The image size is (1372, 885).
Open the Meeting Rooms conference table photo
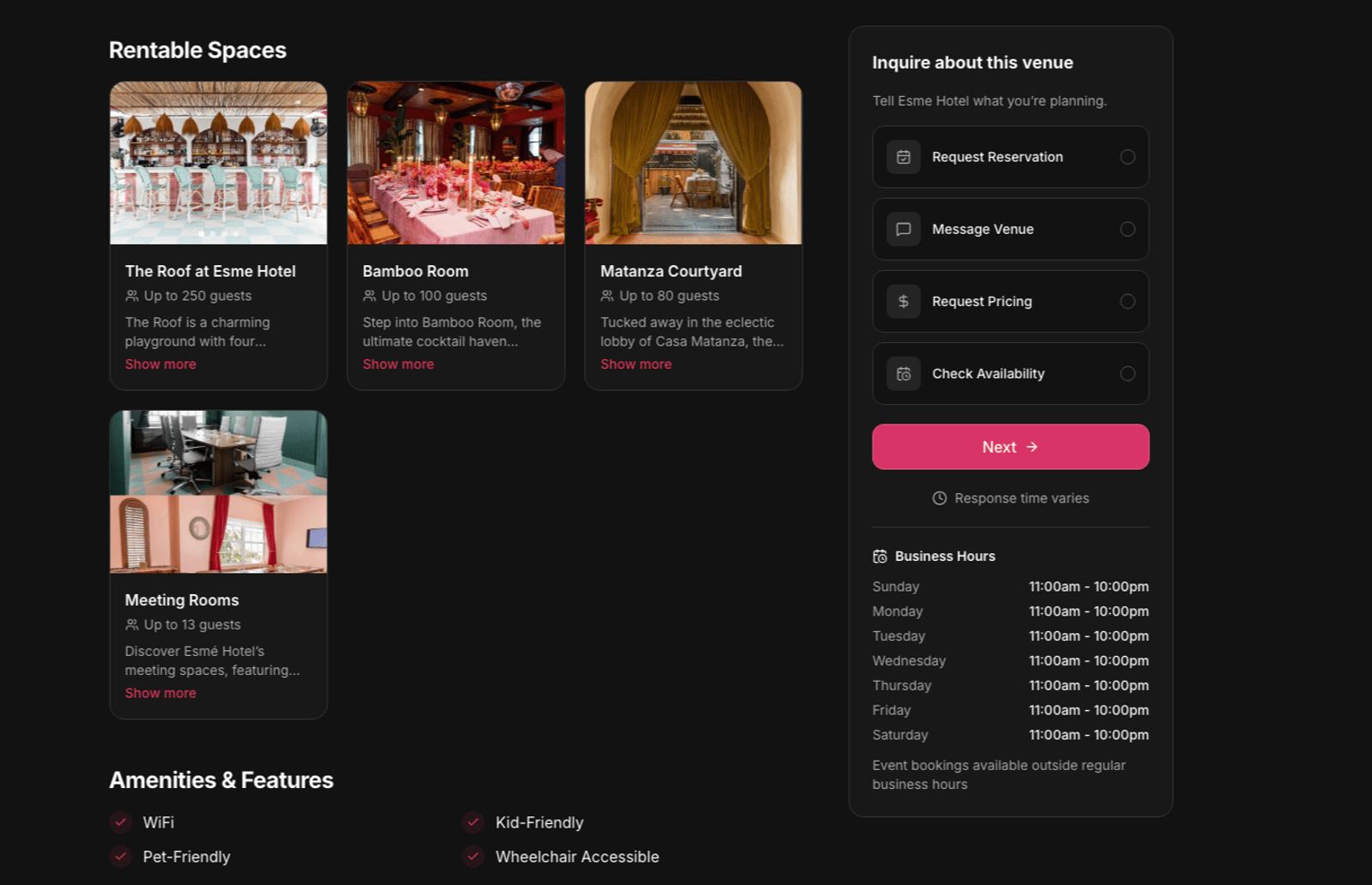tap(219, 452)
